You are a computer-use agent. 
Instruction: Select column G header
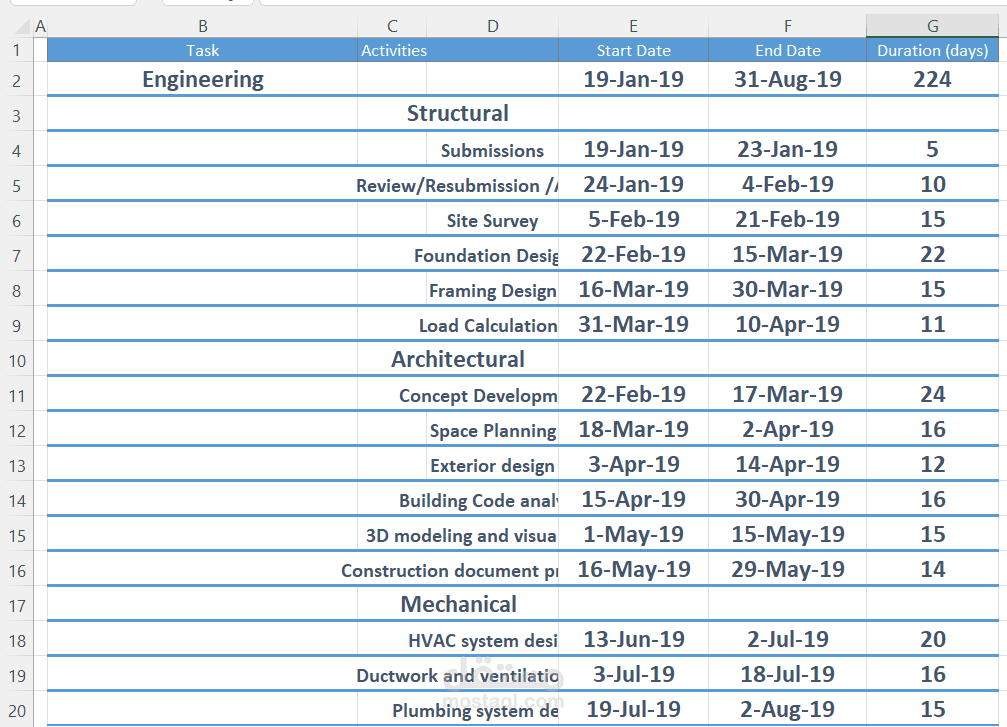coord(933,26)
